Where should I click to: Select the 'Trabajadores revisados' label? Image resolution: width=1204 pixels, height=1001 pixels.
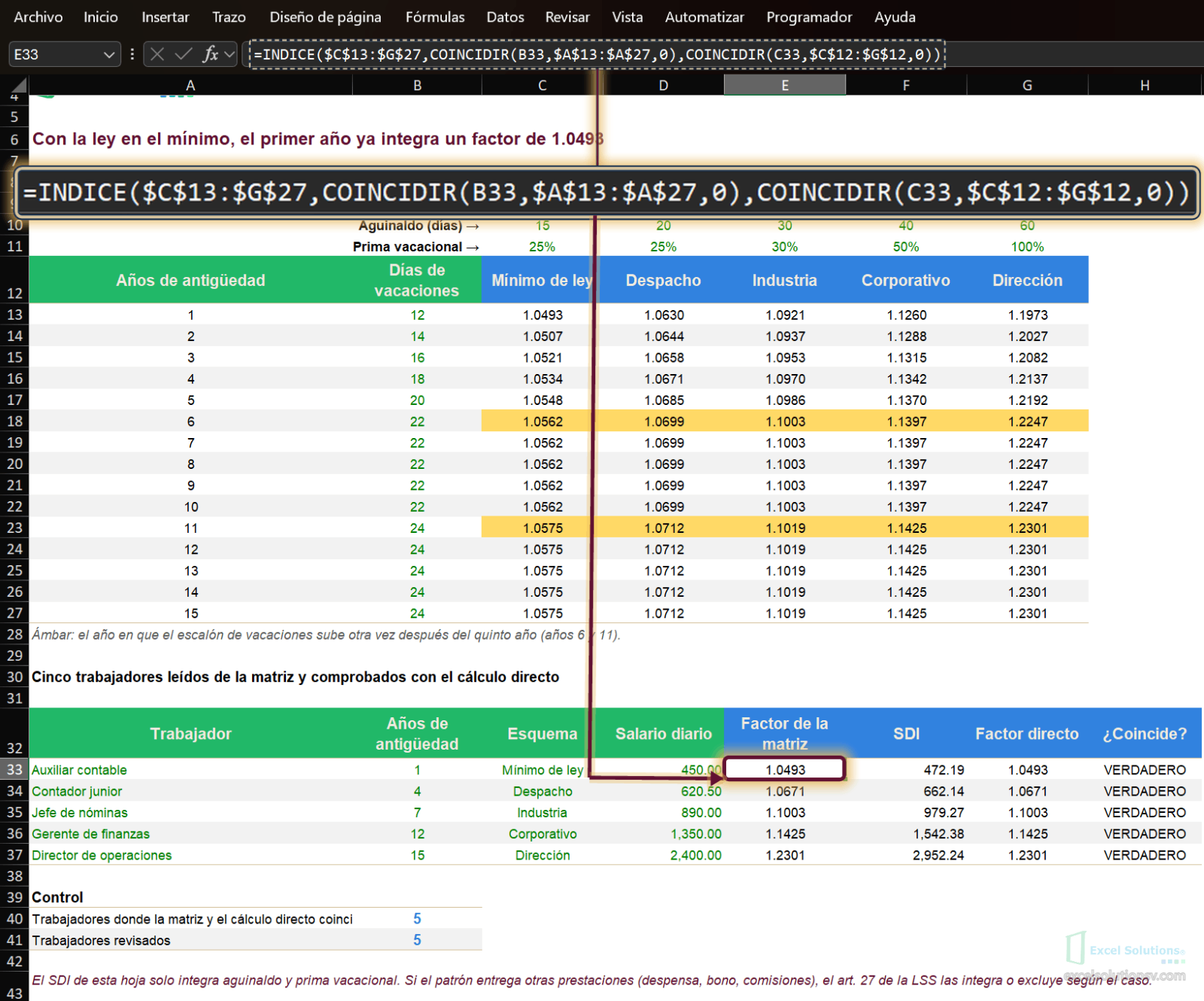190,940
